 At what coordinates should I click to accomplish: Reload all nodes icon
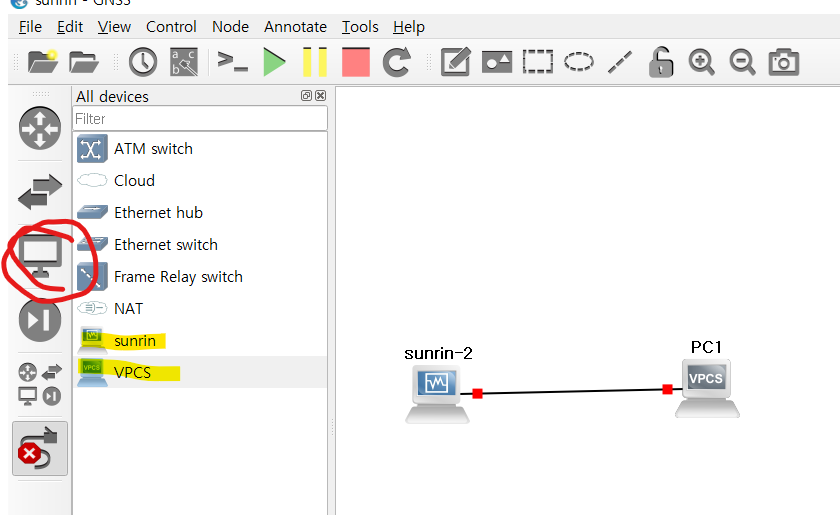pos(397,62)
